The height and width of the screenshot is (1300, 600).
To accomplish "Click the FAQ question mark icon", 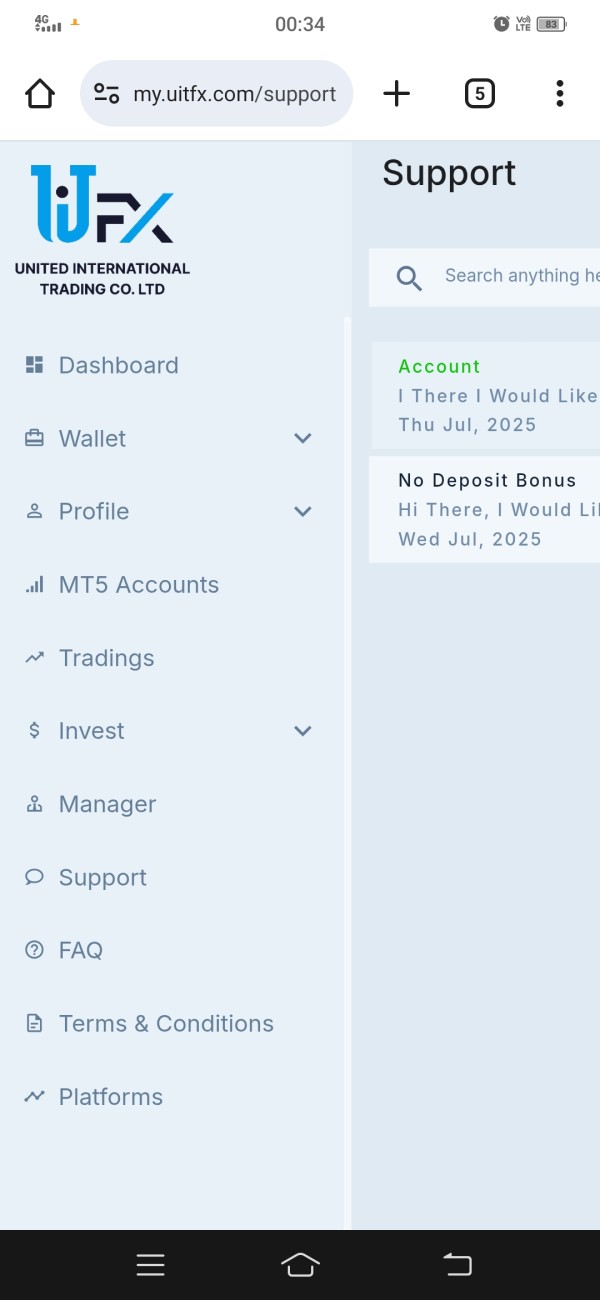I will 34,950.
